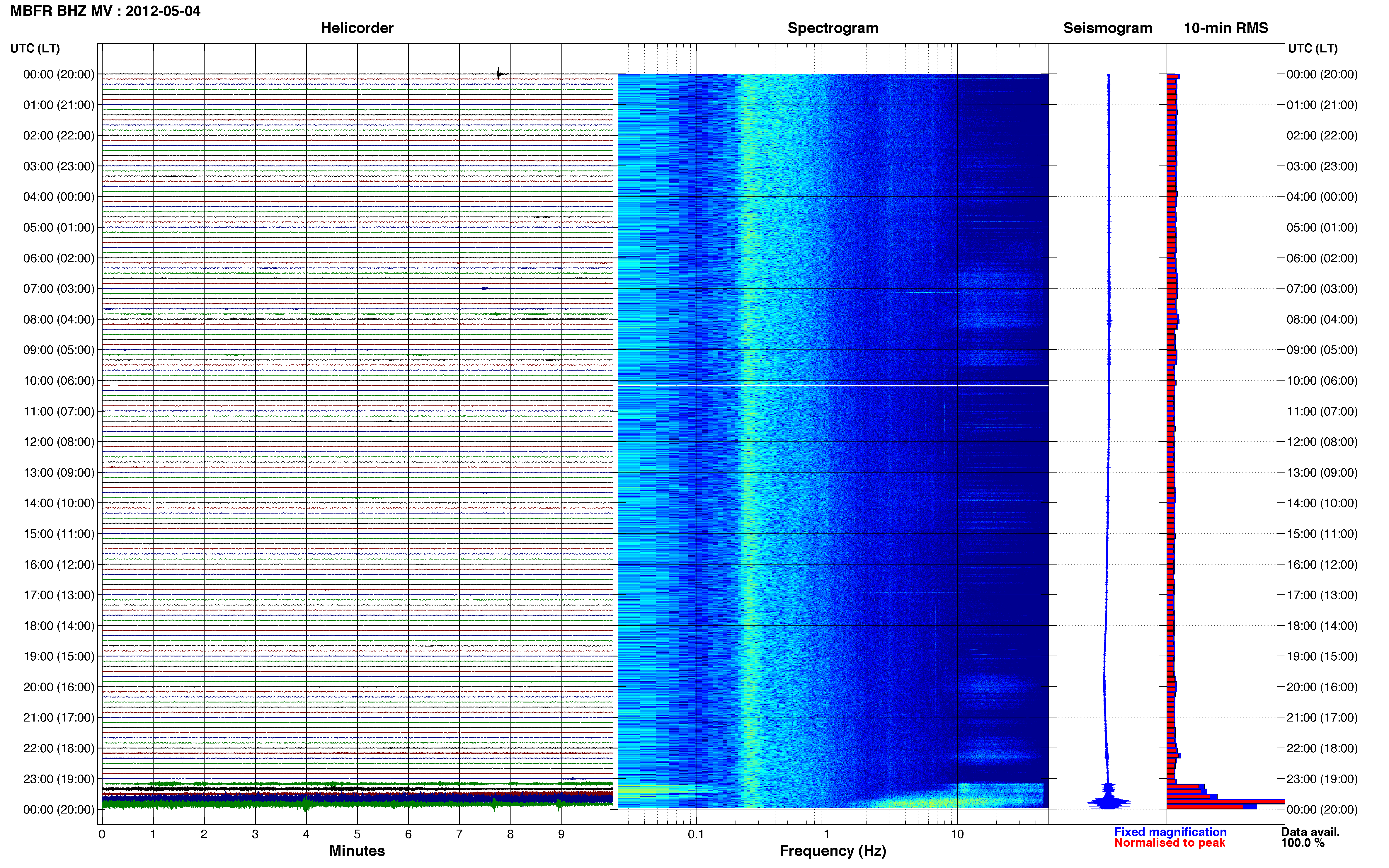Click the left time label '10:00 (06:00)'

59,381
